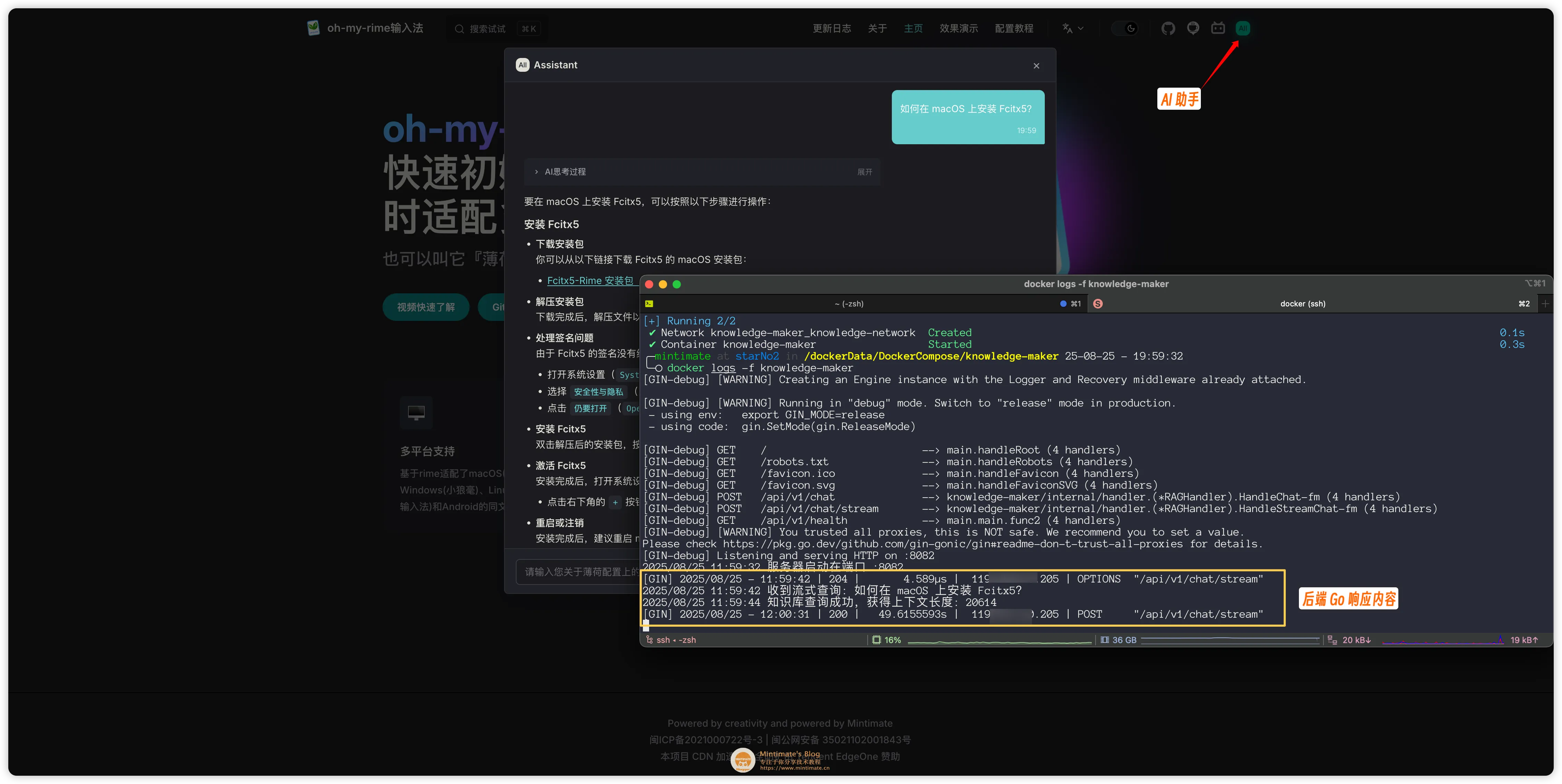The height and width of the screenshot is (784, 1562).
Task: Click the search magnifier icon
Action: 459,29
